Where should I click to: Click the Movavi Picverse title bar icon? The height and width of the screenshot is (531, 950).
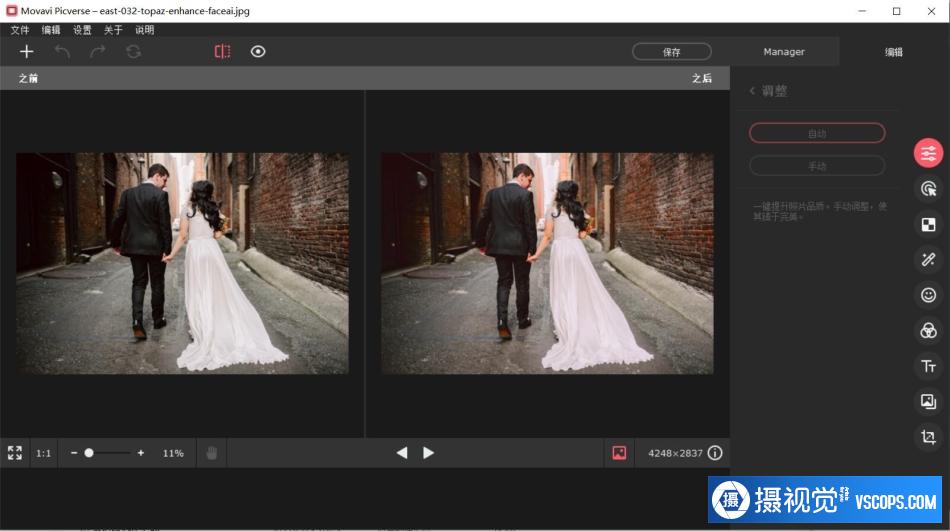click(x=12, y=10)
